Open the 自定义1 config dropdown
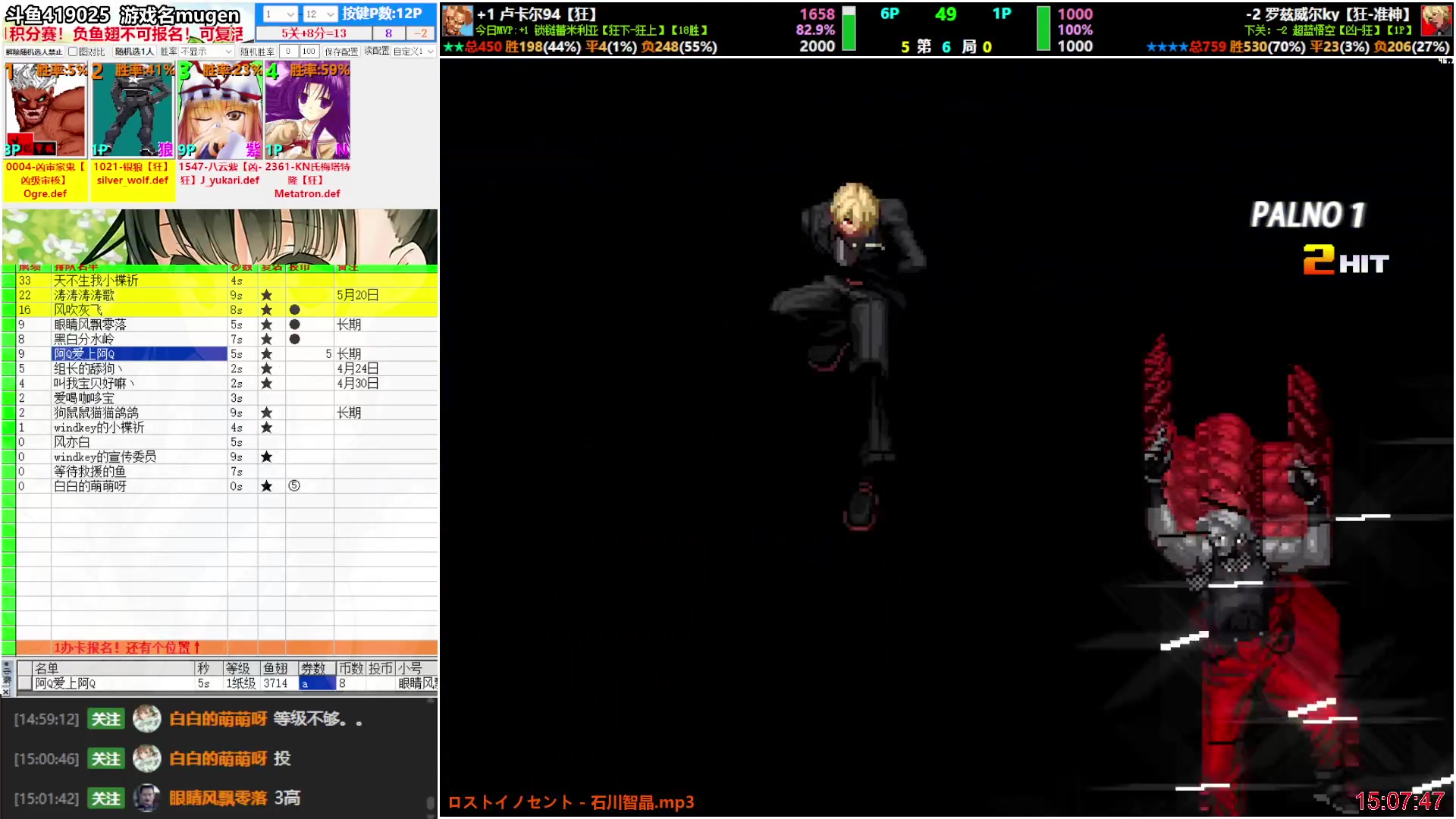Viewport: 1456px width, 819px height. point(413,52)
